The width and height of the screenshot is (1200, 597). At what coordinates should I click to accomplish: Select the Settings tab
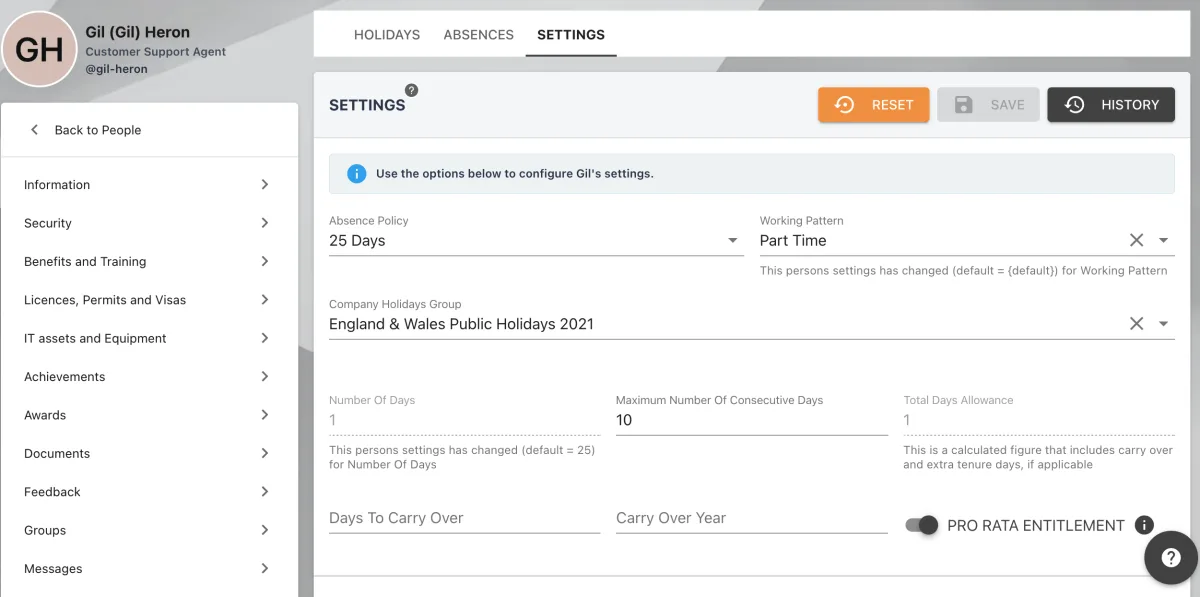(x=571, y=34)
